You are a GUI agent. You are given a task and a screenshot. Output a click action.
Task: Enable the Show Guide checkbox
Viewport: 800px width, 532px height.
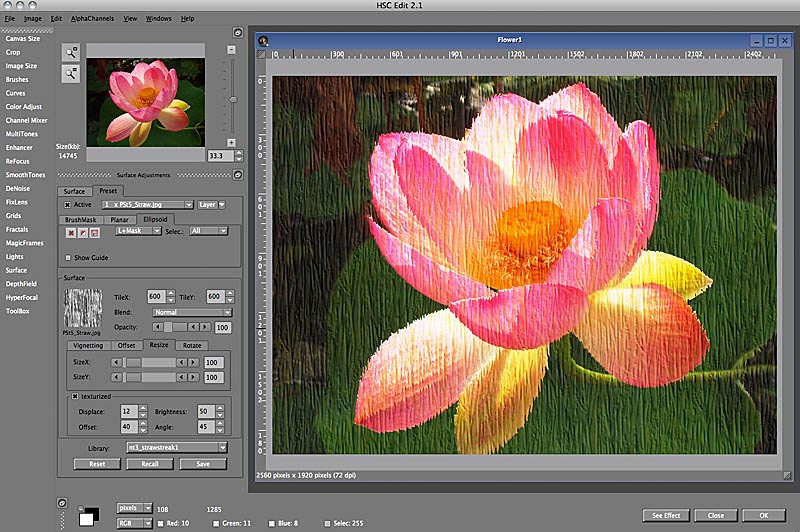[68, 258]
